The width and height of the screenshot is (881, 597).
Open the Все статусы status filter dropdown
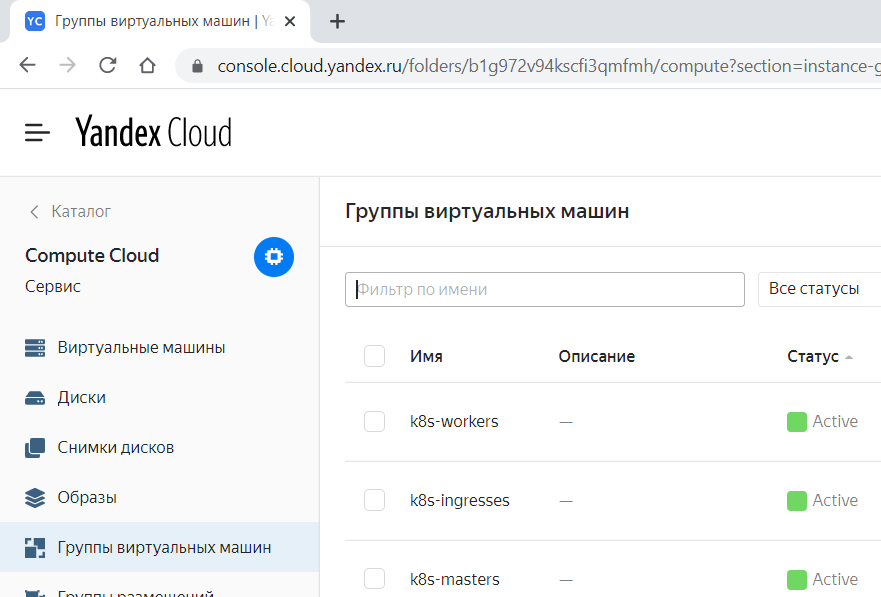point(819,289)
